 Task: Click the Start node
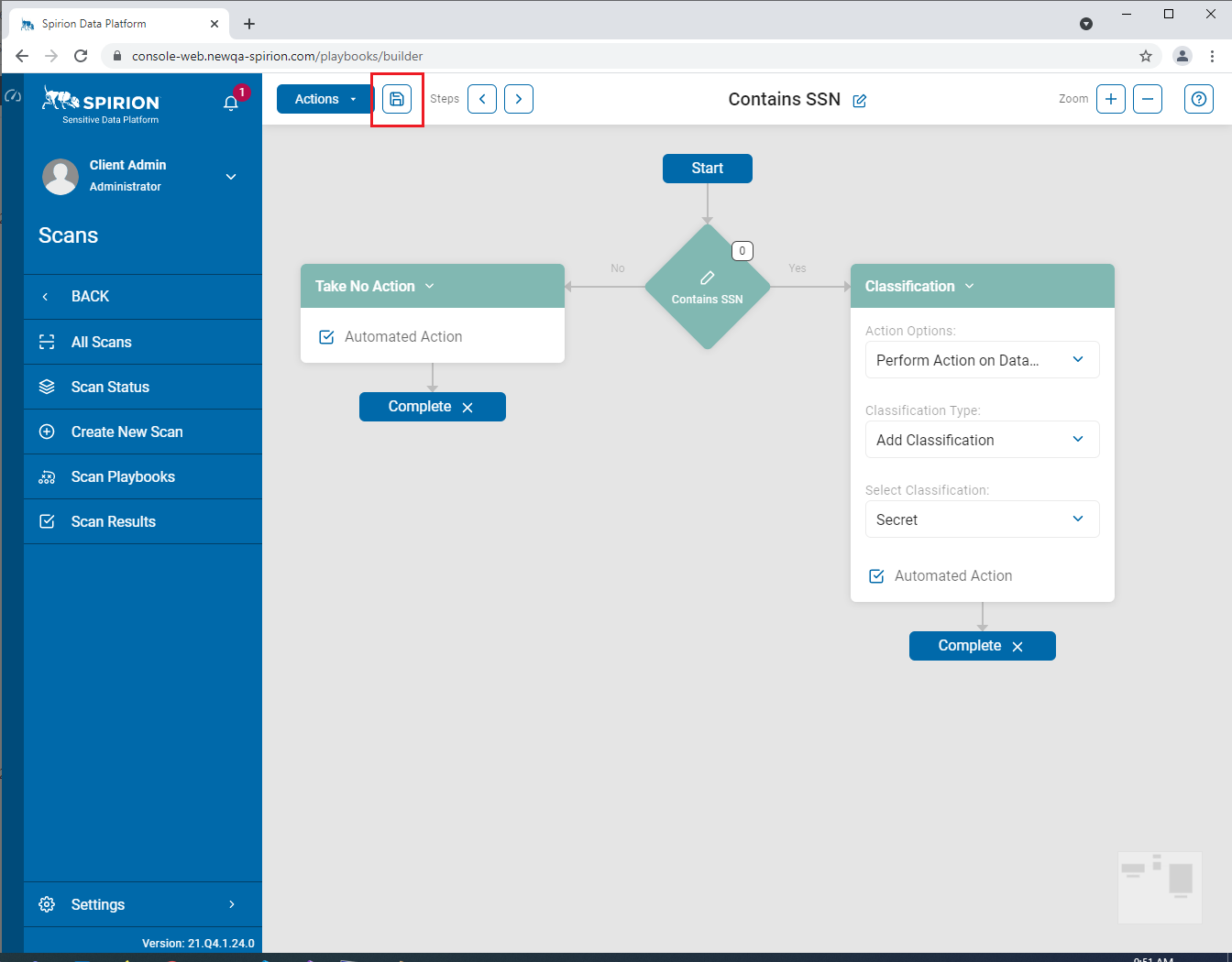pos(708,169)
